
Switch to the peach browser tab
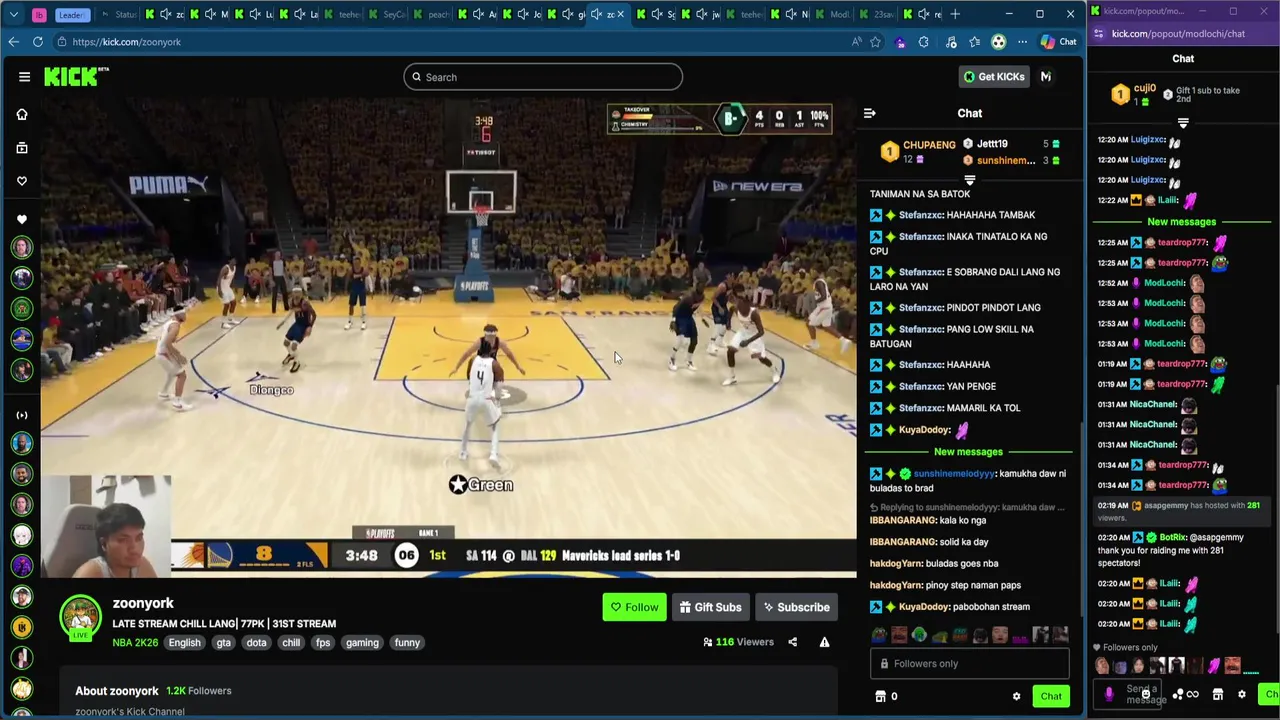tap(432, 14)
